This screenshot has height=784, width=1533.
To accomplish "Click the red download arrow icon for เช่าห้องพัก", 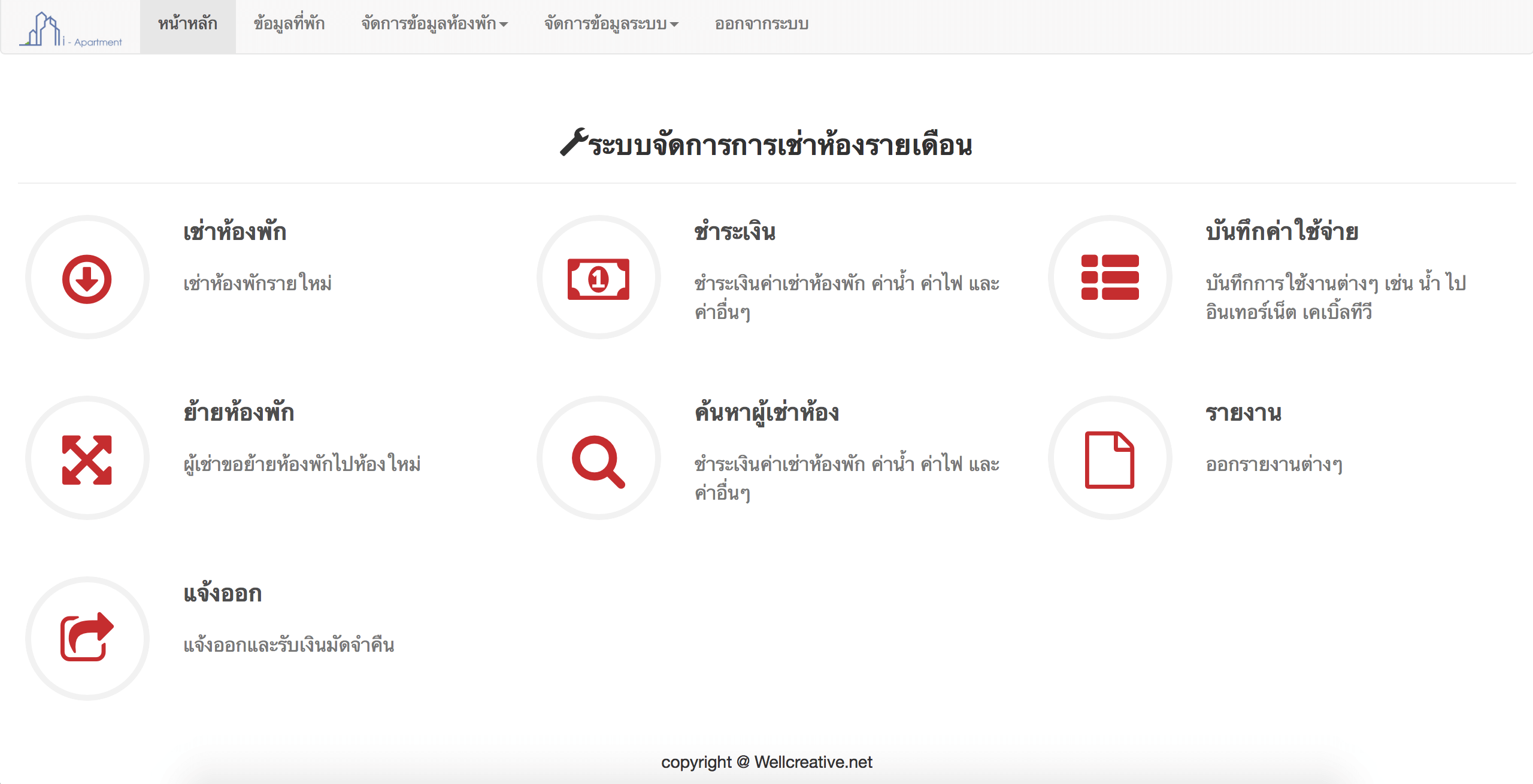I will click(87, 279).
